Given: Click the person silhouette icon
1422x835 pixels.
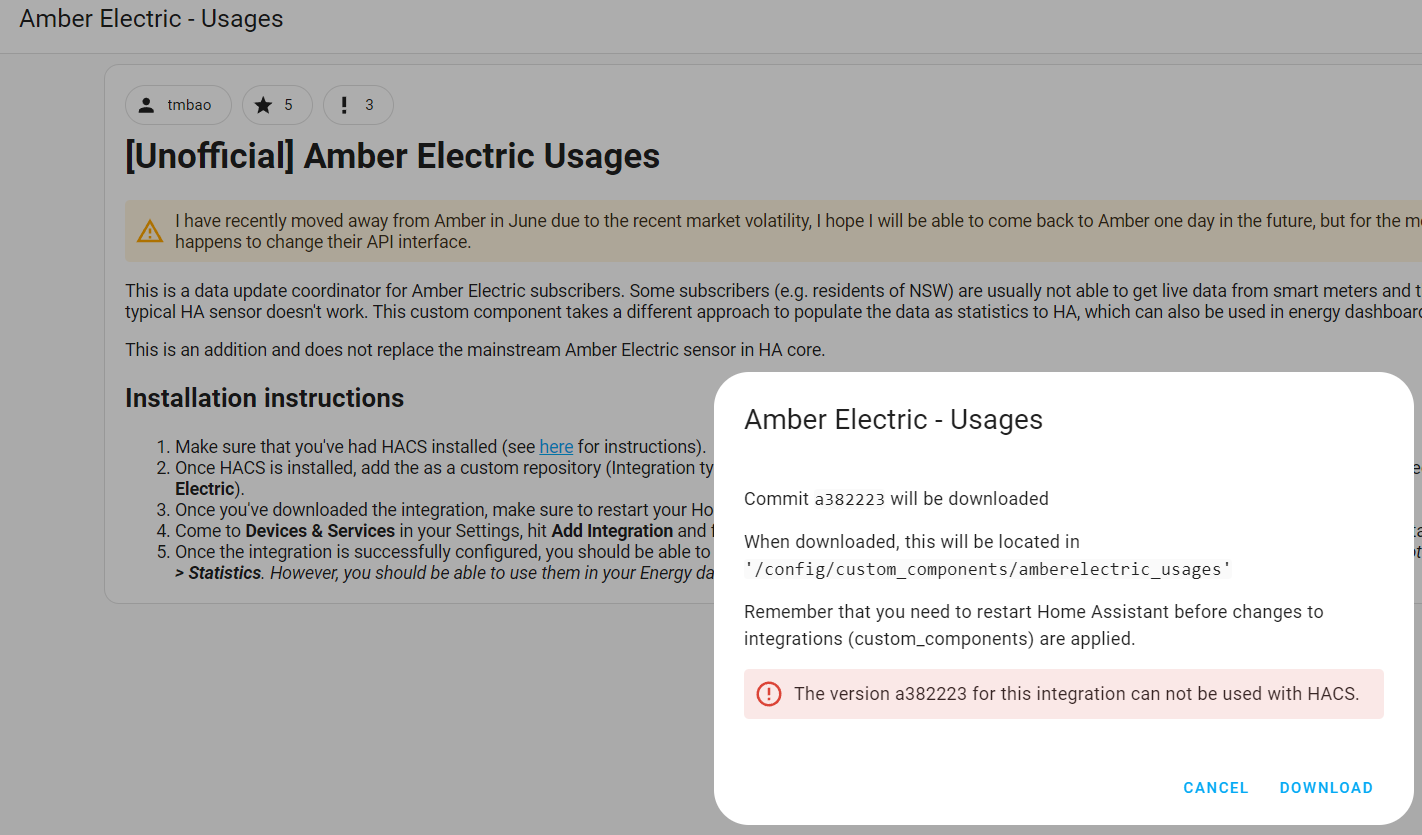Looking at the screenshot, I should pyautogui.click(x=147, y=104).
